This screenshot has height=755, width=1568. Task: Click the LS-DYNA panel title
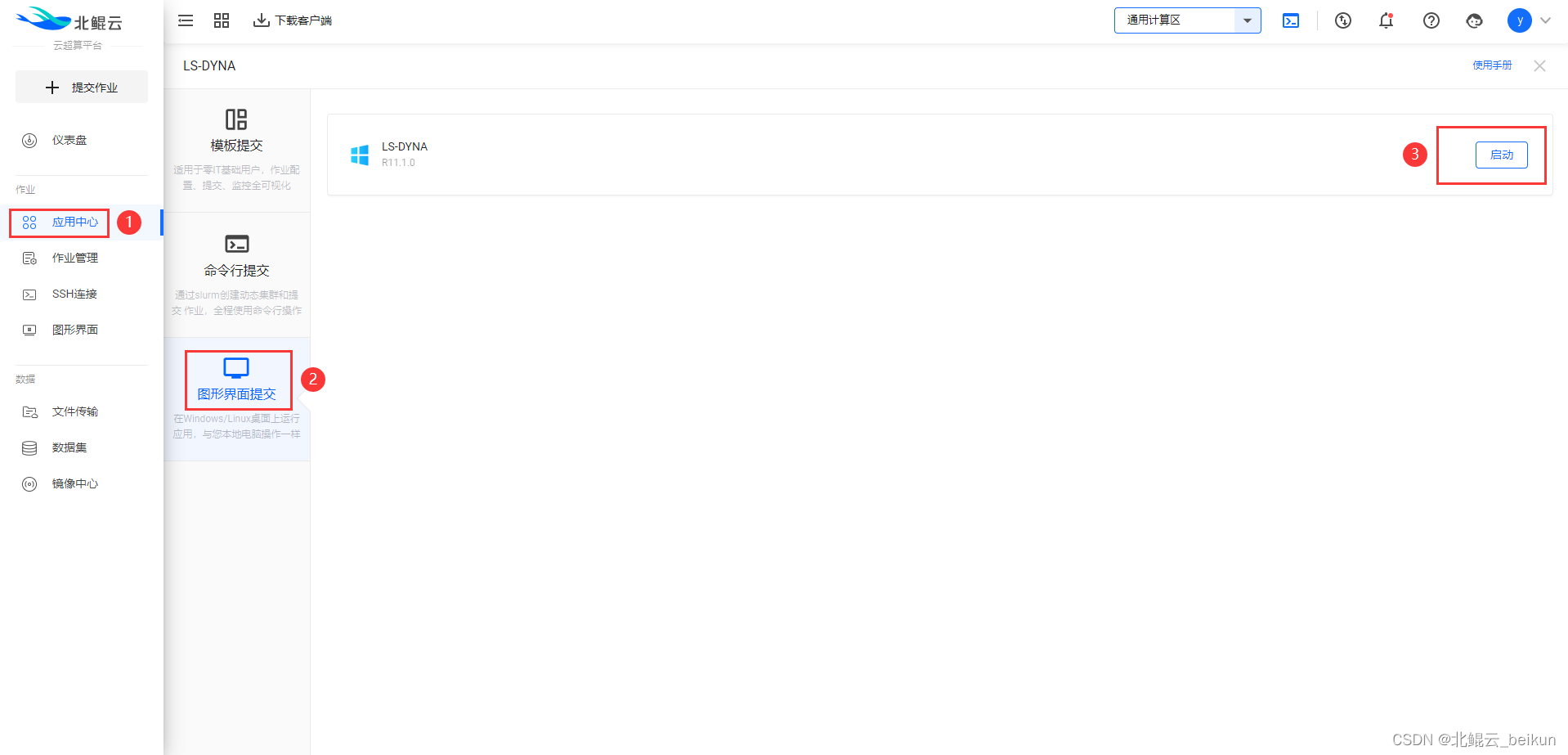click(209, 65)
